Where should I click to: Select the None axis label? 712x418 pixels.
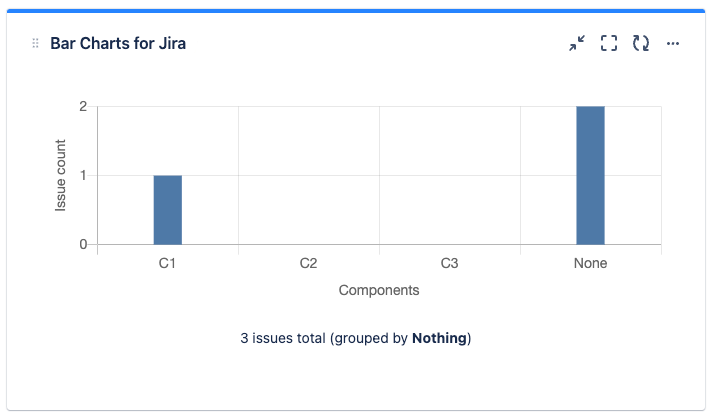(x=590, y=264)
